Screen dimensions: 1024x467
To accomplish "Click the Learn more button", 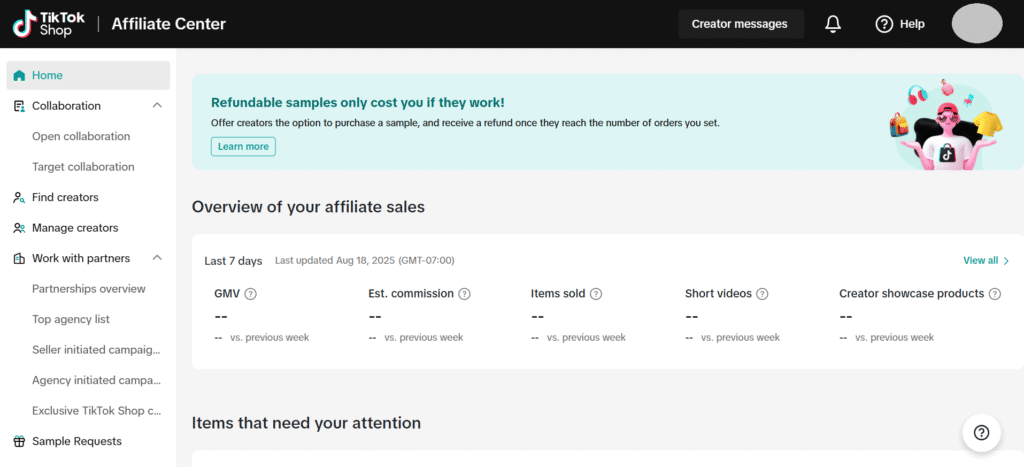I will click(243, 147).
